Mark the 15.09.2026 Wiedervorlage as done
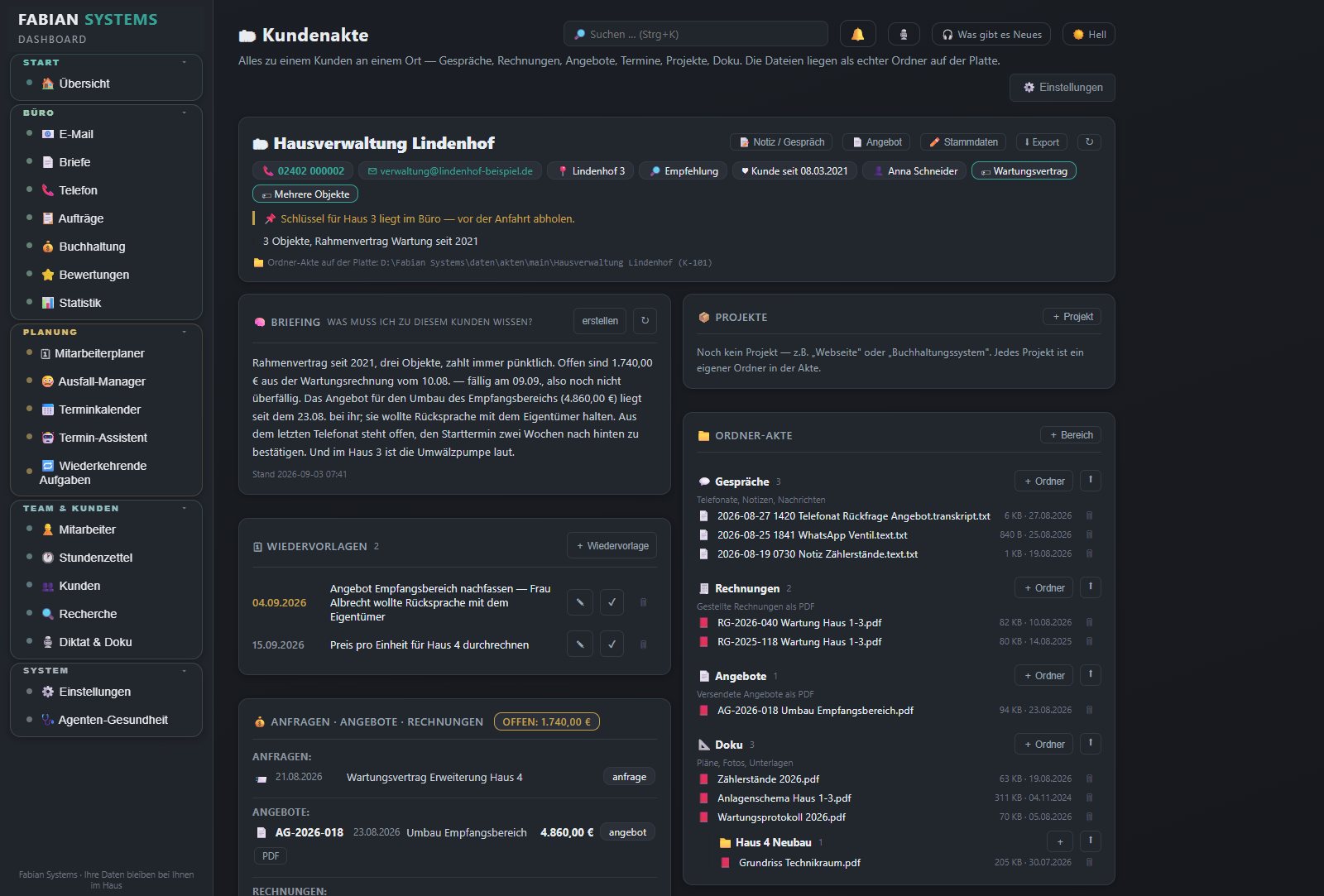Image resolution: width=1324 pixels, height=896 pixels. [612, 644]
